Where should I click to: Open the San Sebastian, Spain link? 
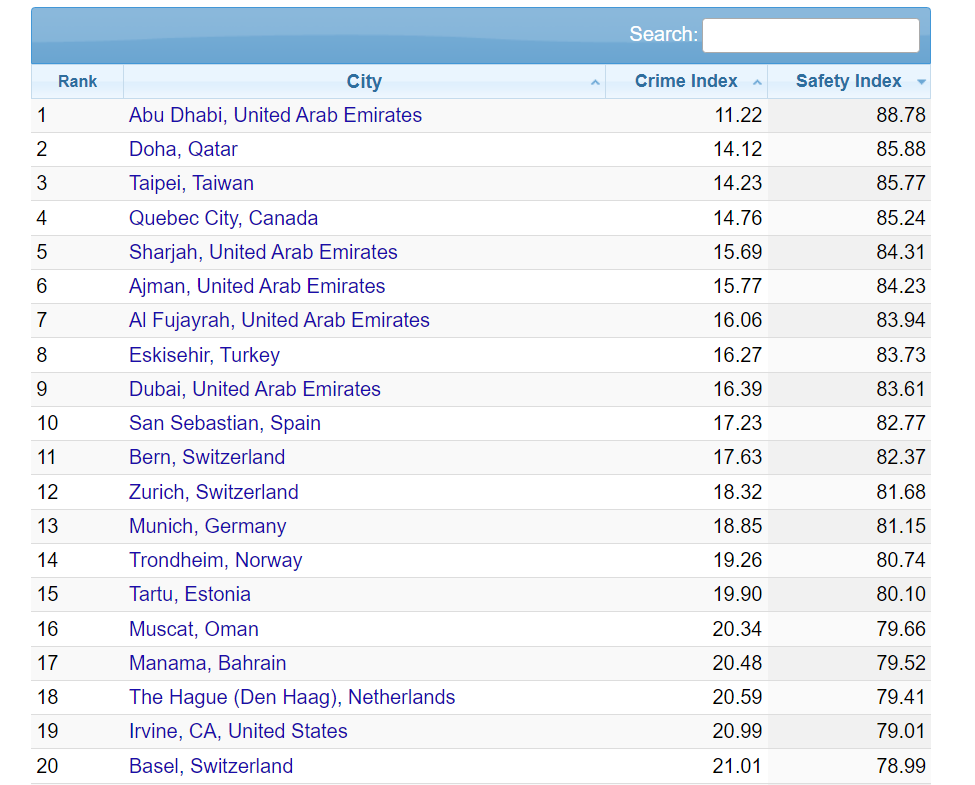[x=224, y=423]
